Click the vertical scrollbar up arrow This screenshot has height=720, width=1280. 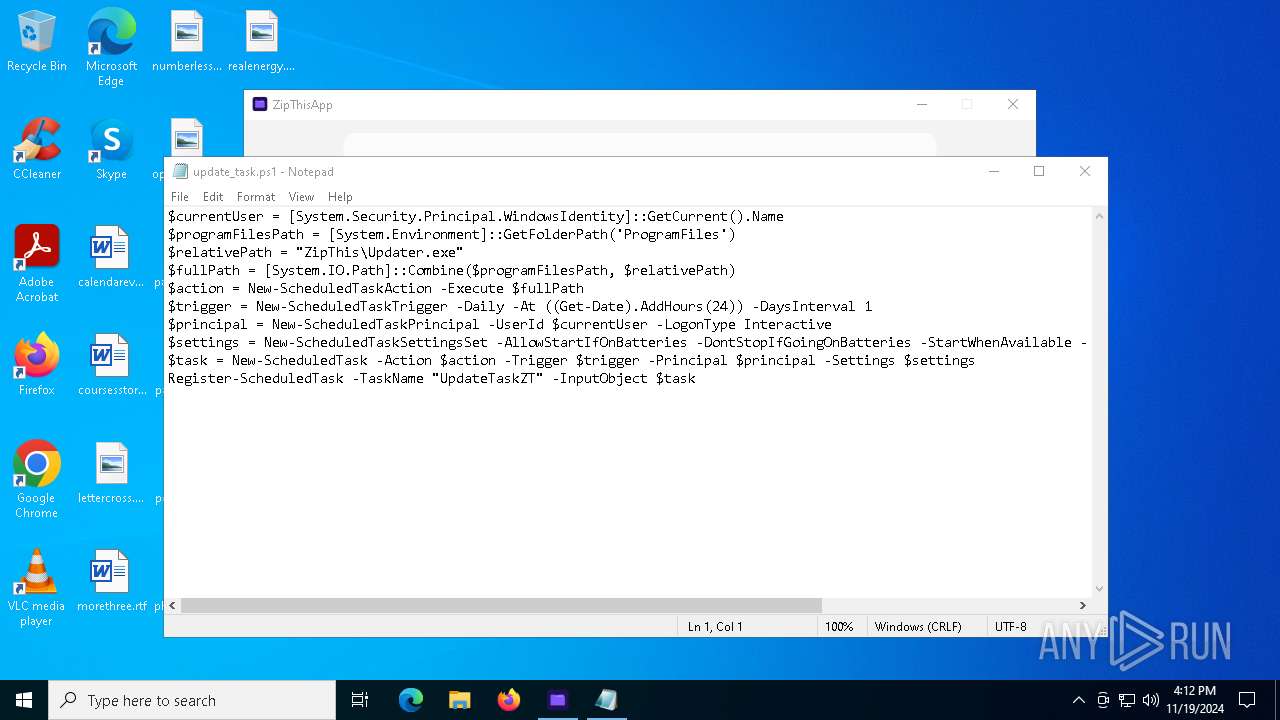1099,216
